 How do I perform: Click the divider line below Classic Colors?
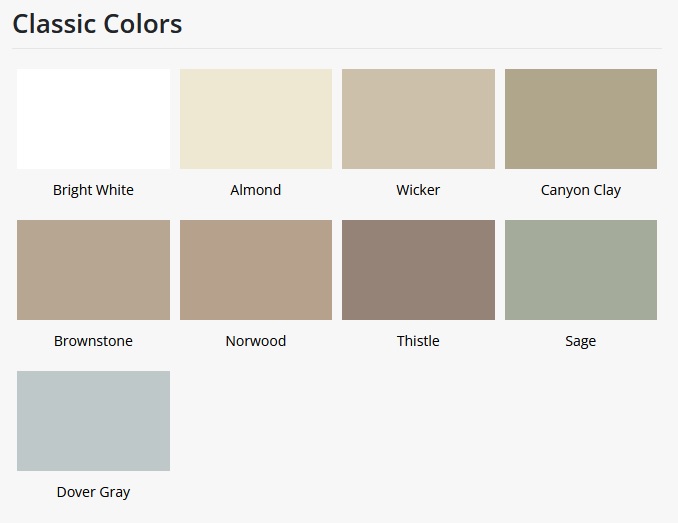click(336, 48)
